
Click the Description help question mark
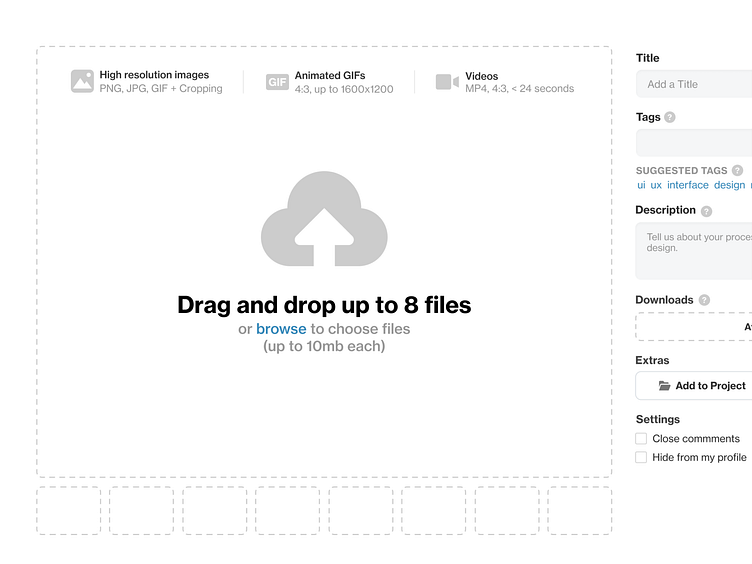[706, 211]
